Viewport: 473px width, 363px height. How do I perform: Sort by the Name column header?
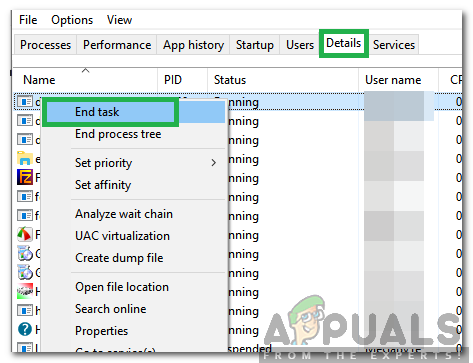tap(85, 80)
